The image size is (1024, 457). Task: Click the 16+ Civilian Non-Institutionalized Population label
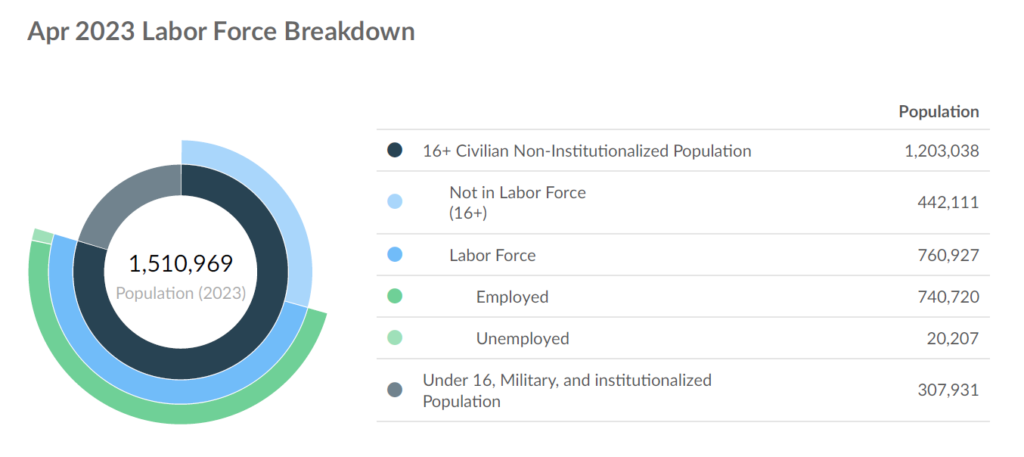pos(587,151)
